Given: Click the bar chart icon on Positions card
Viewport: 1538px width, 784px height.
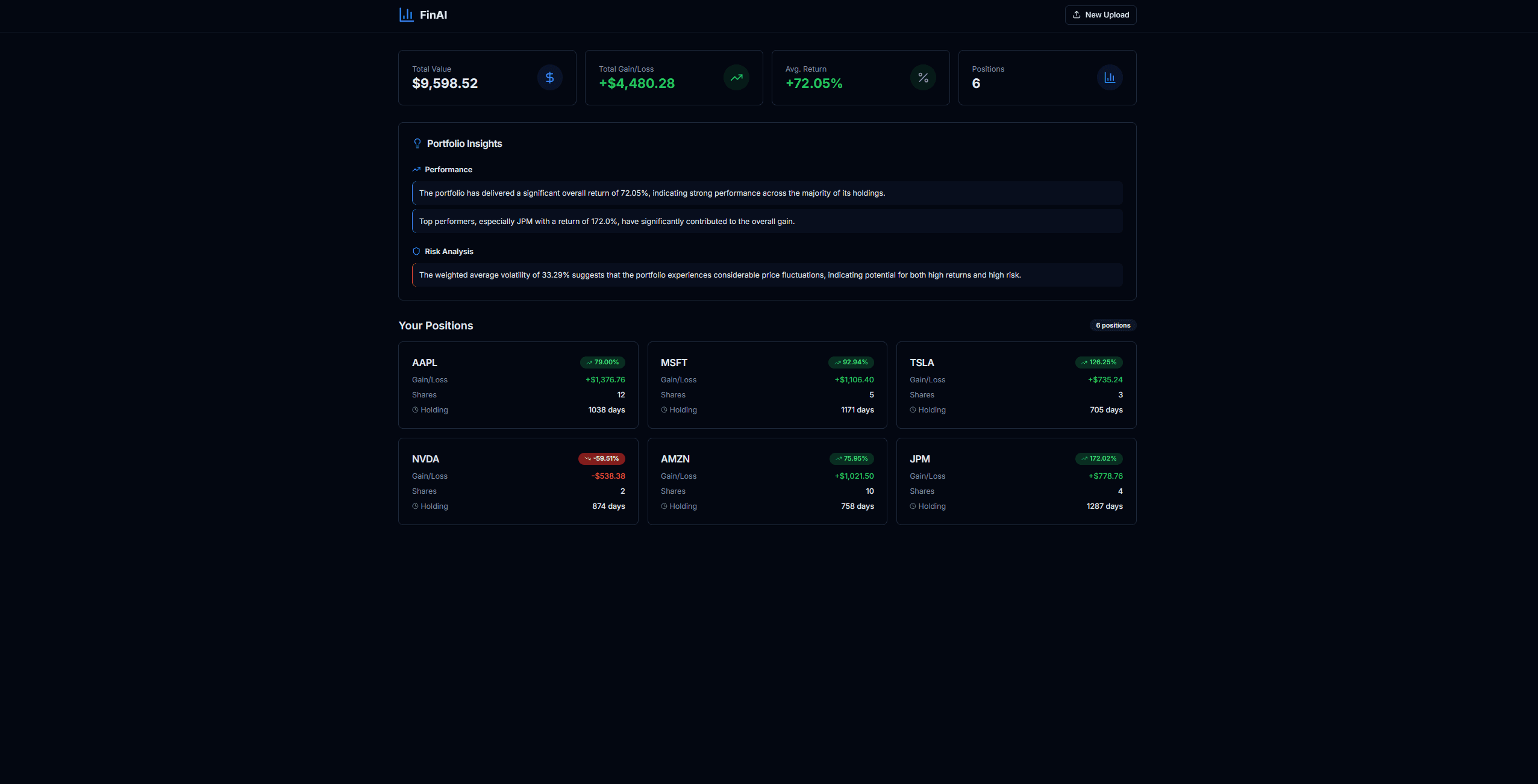Looking at the screenshot, I should tap(1109, 77).
